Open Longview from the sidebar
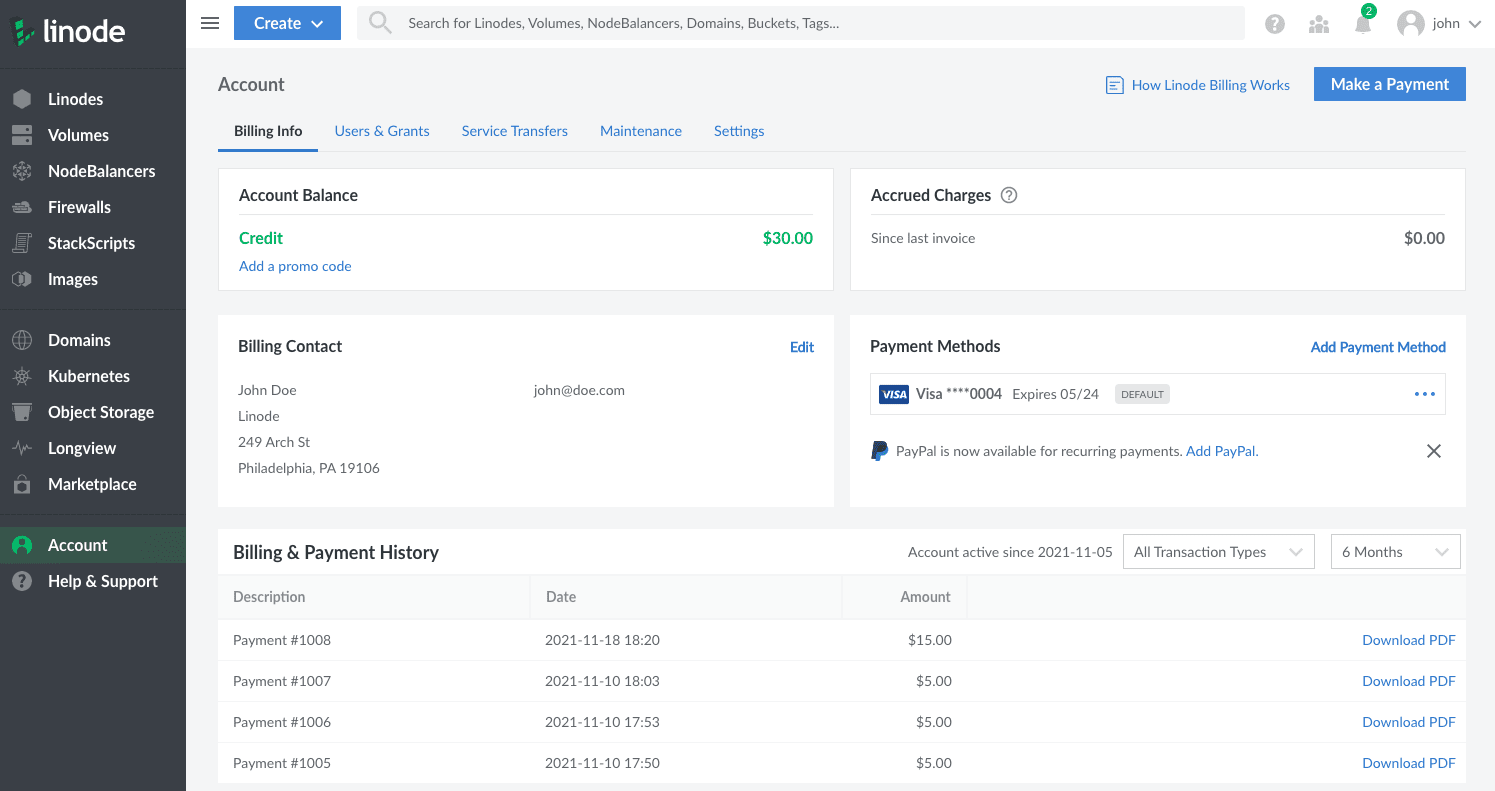 point(84,448)
